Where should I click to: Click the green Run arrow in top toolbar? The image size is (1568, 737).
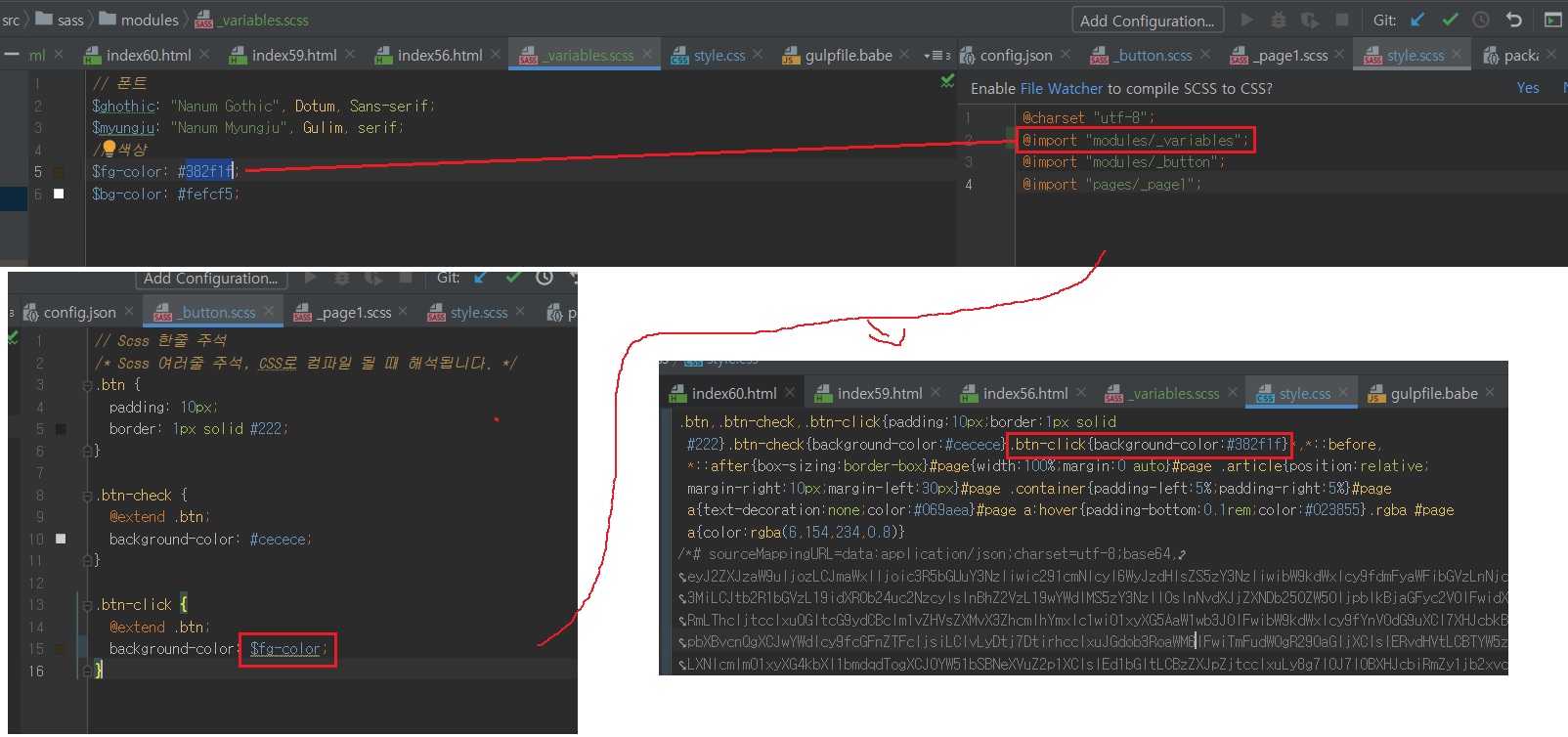(1246, 20)
